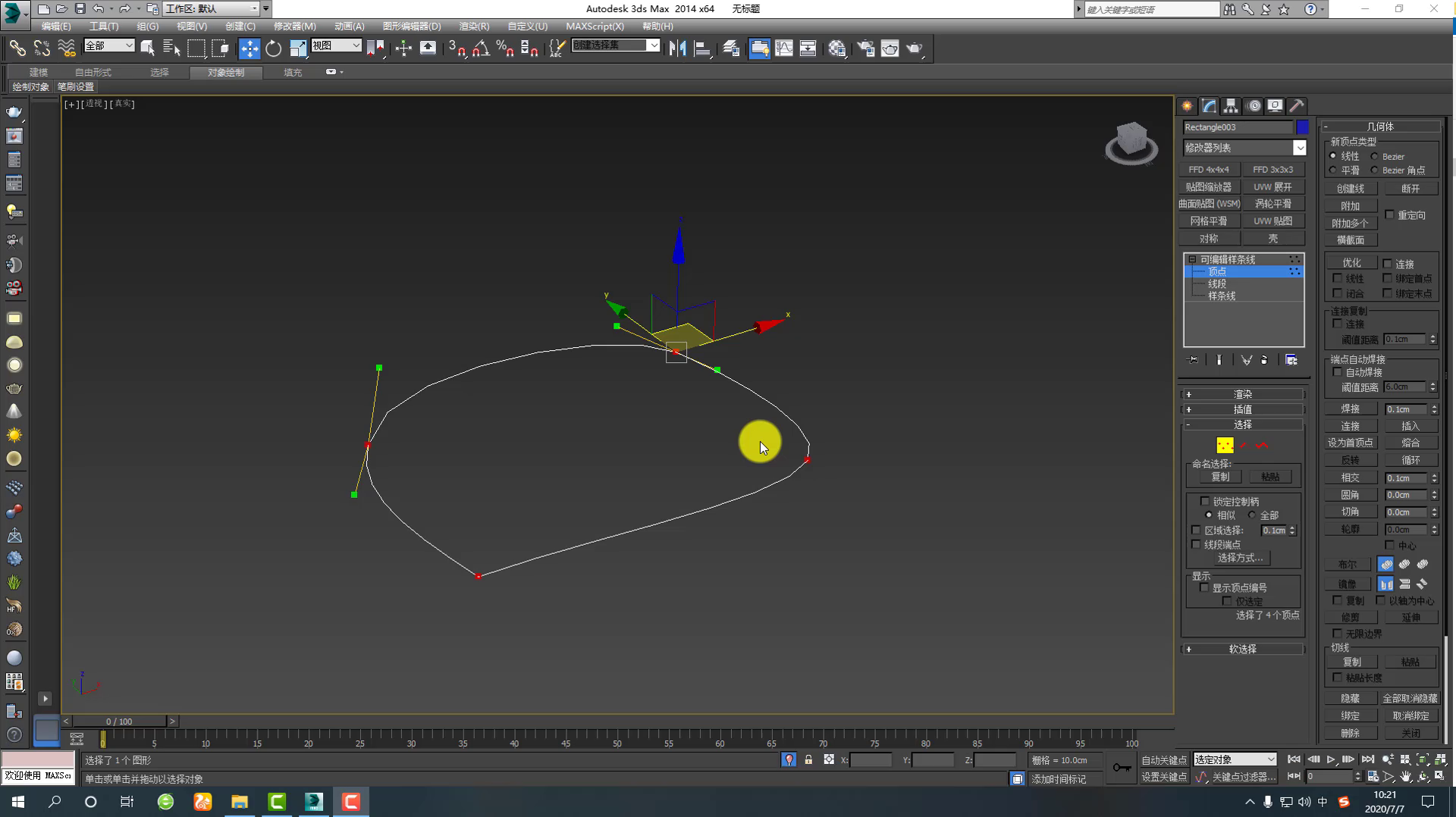
Task: Click the Select by Name icon
Action: pyautogui.click(x=172, y=49)
